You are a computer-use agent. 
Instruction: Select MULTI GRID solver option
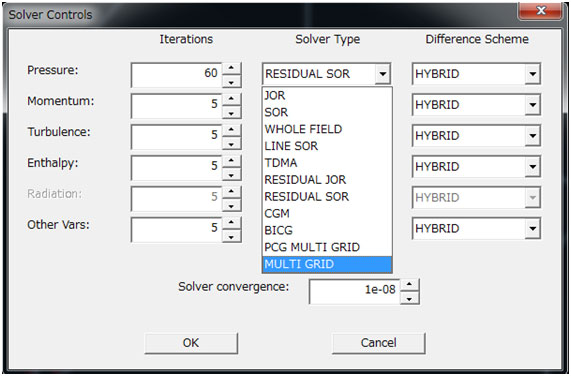(x=327, y=264)
